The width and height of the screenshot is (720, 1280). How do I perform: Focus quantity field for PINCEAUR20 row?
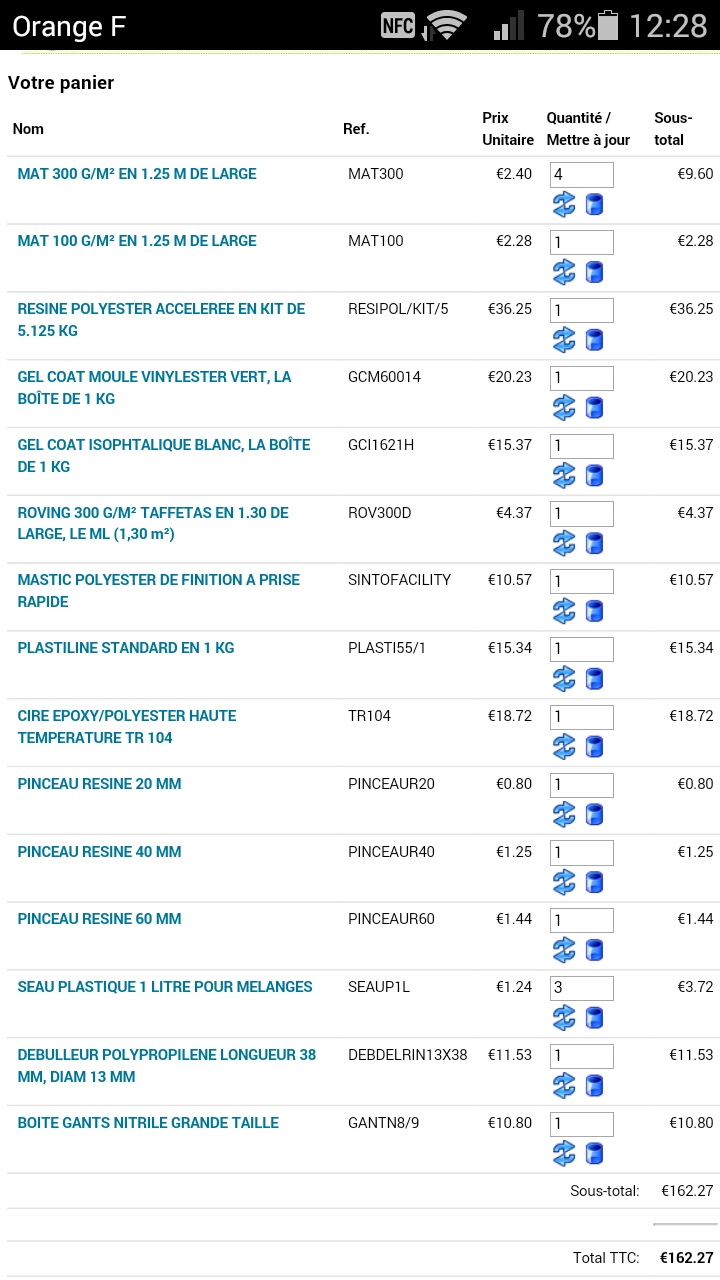[581, 785]
